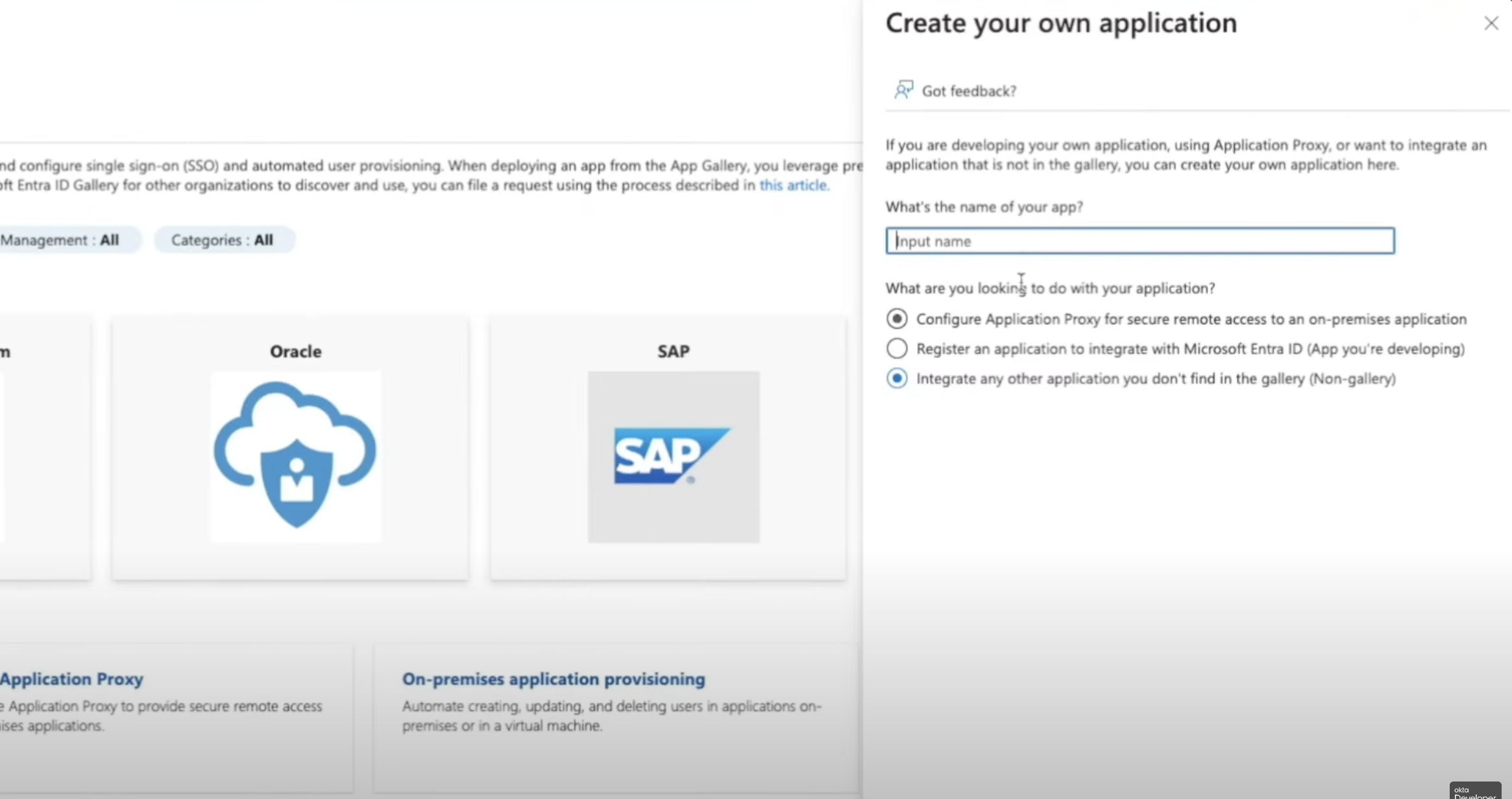Click the Oracle cloud shield logo

coord(295,456)
